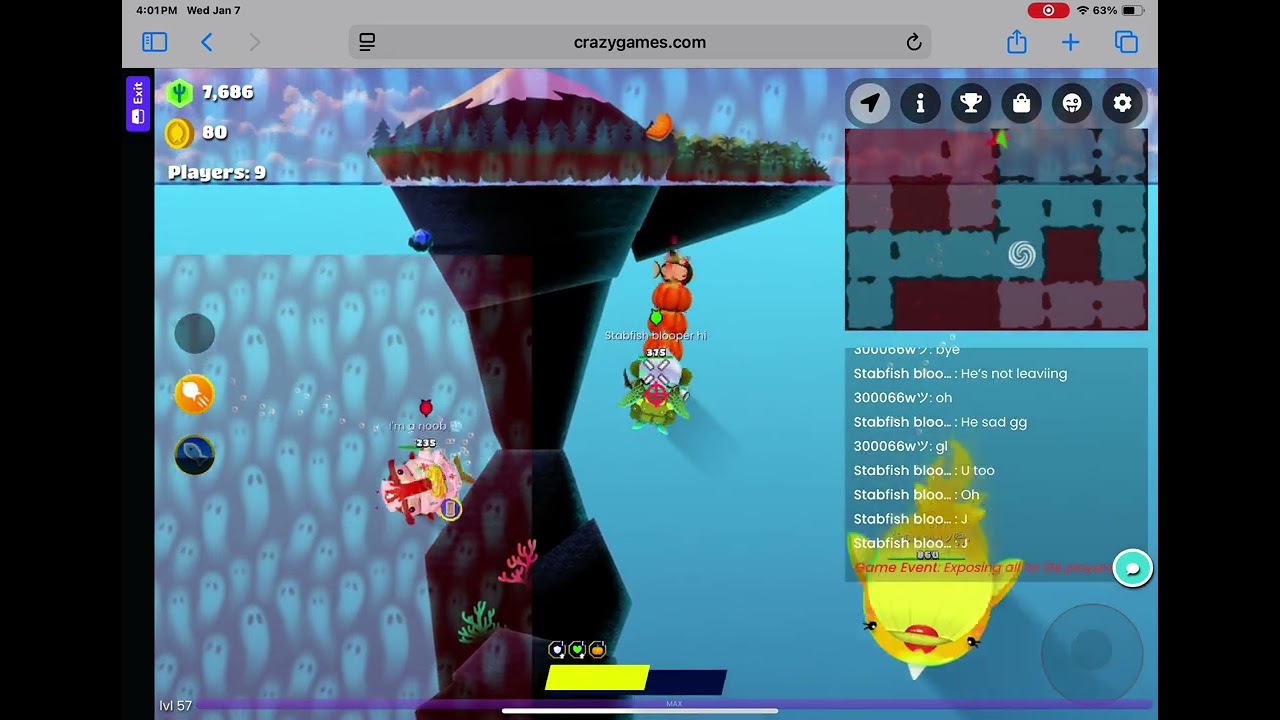
Task: Open the trophy leaderboard
Action: [x=971, y=103]
